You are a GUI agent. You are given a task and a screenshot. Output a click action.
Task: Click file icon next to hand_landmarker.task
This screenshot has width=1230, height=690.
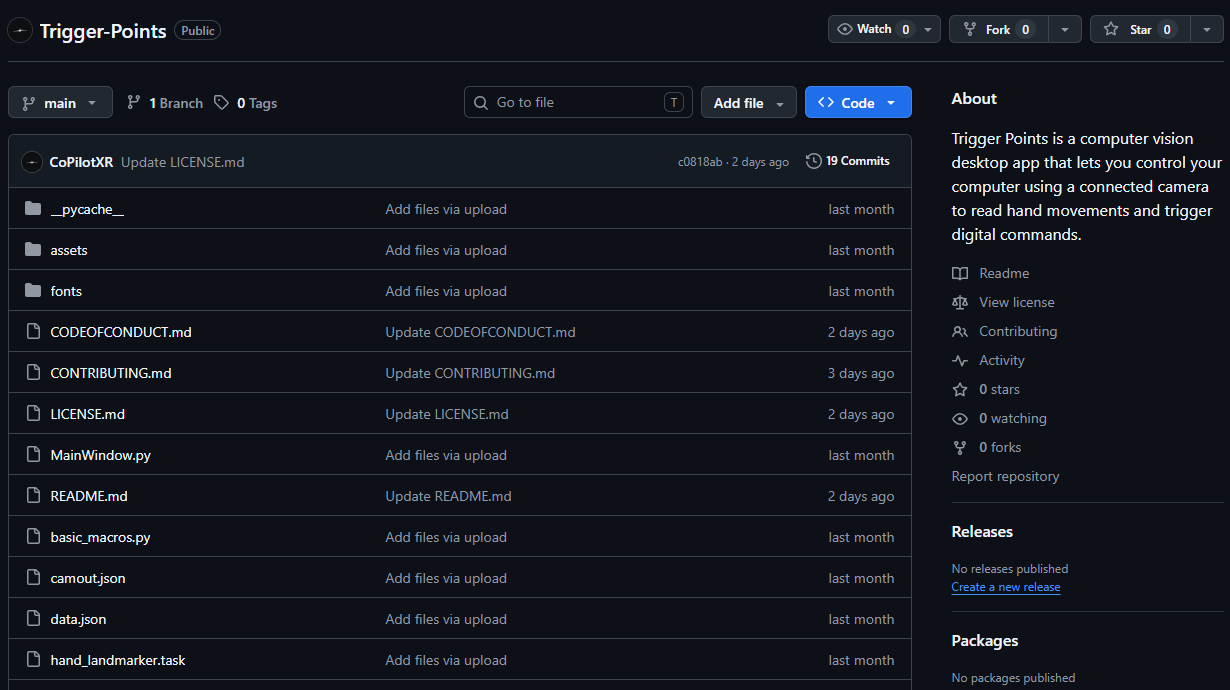[x=33, y=660]
